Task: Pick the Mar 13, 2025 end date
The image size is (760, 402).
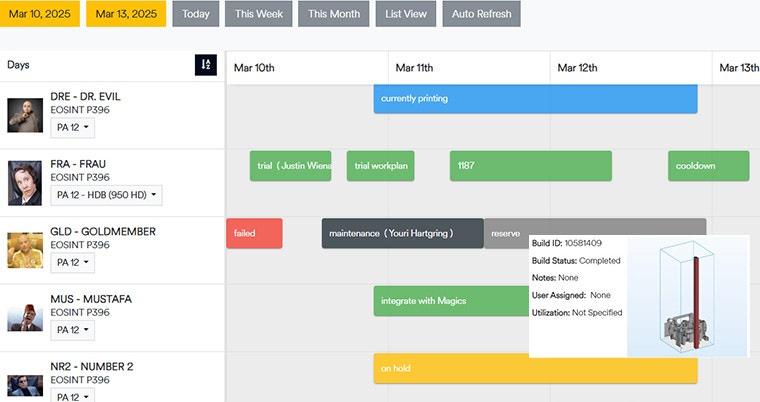Action: (x=126, y=14)
